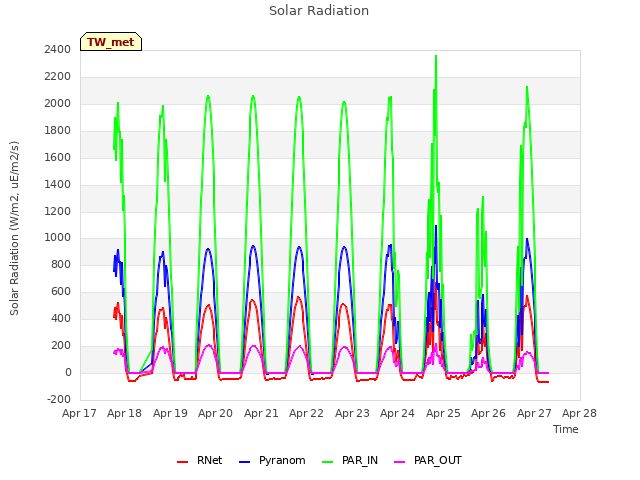Image resolution: width=640 pixels, height=480 pixels.
Task: Click the green PAR_IN legend swatch
Action: pyautogui.click(x=328, y=462)
